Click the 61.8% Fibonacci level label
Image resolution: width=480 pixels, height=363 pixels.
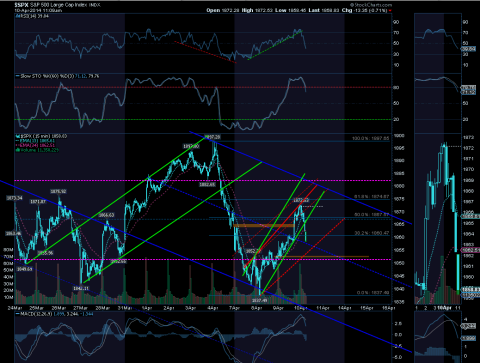click(371, 197)
